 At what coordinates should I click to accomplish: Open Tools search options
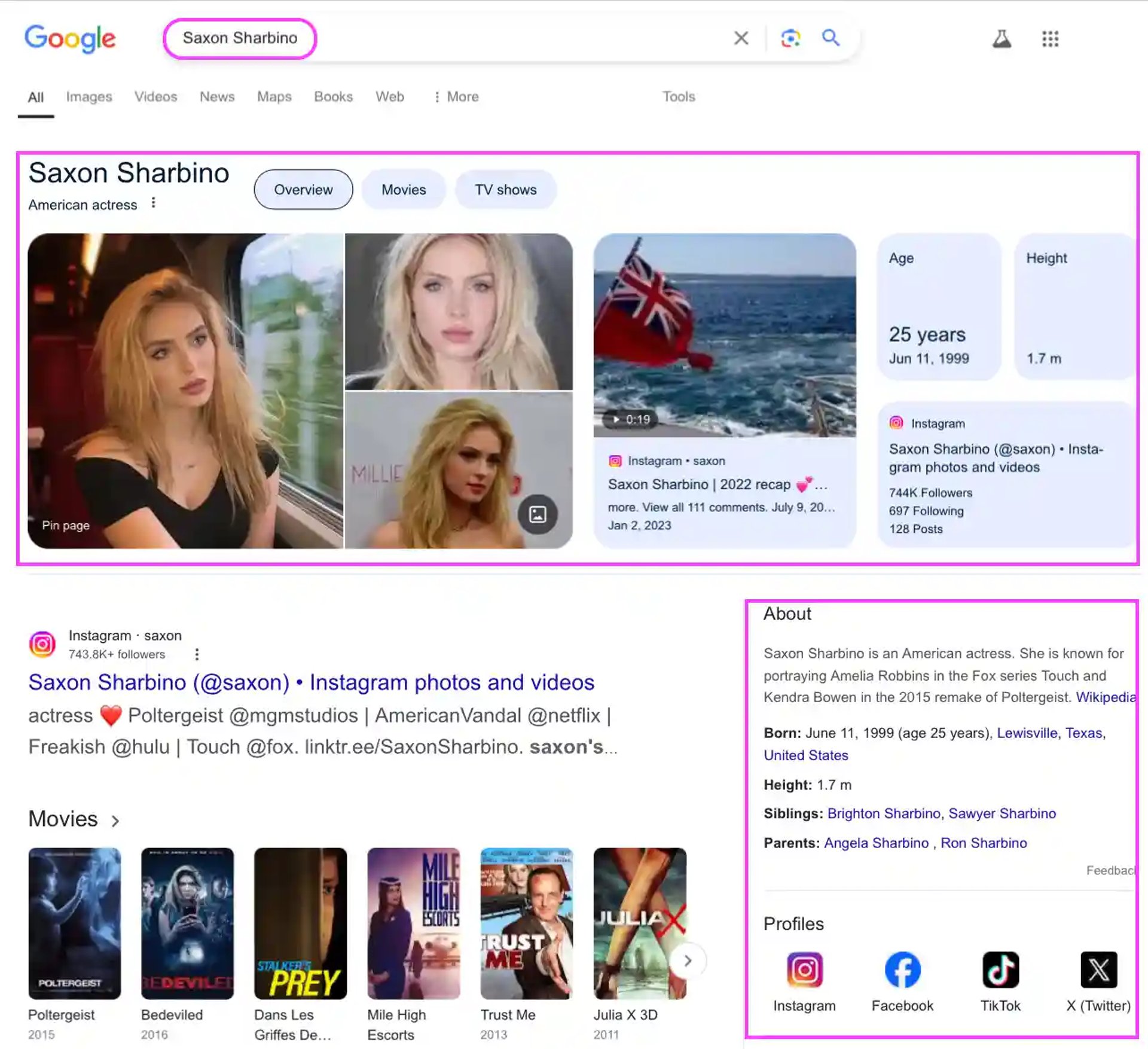[x=678, y=97]
